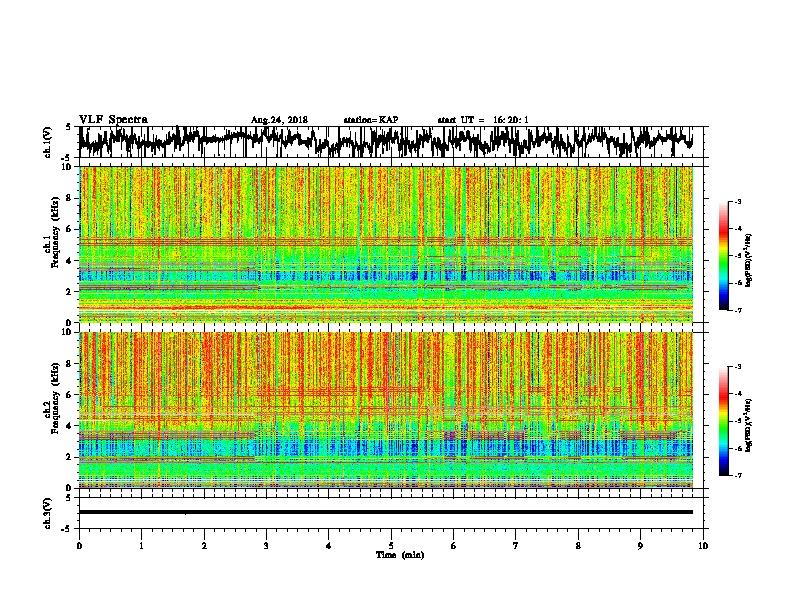Click the "Time (min)" axis title
The height and width of the screenshot is (612, 792).
pos(400,555)
